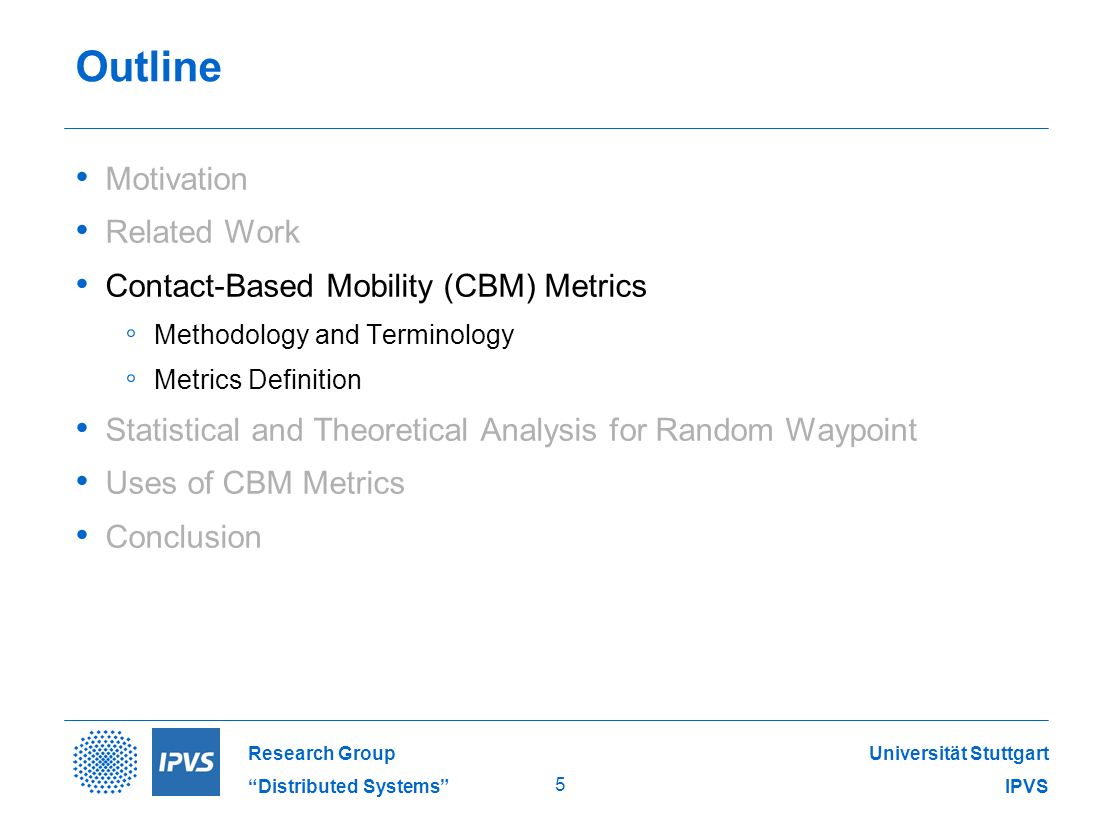Click the bullet before Motivation
1120x840 pixels.
82,176
